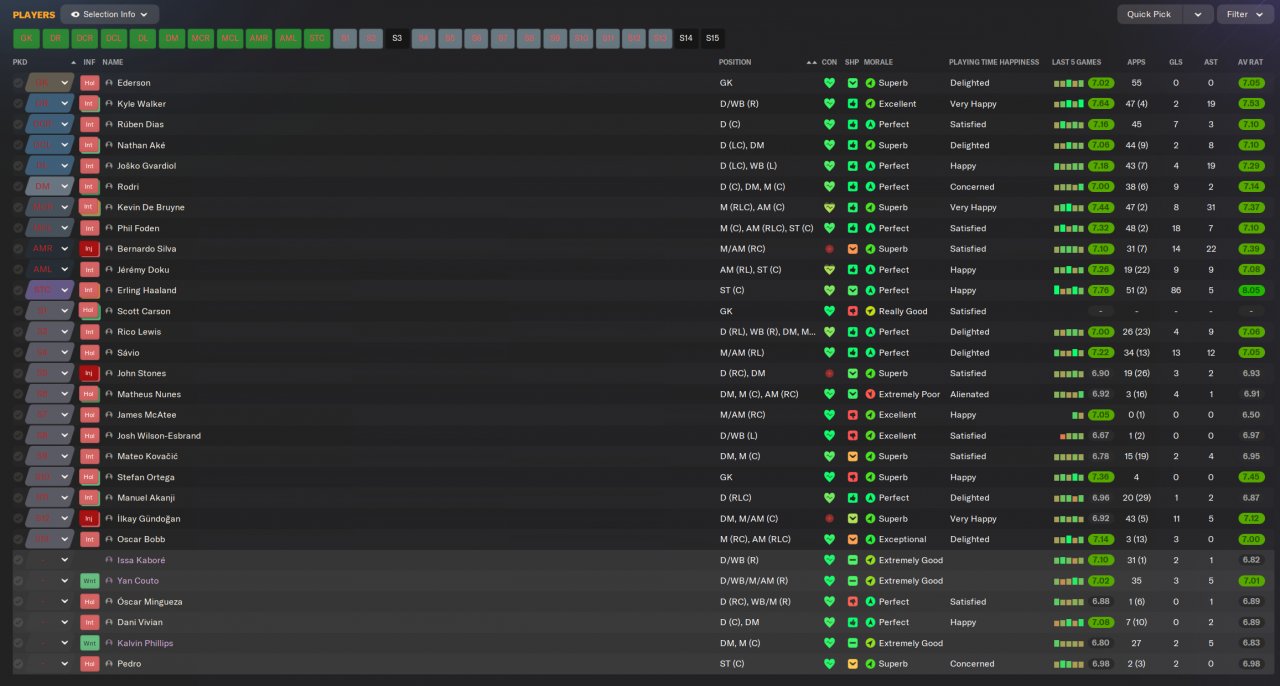Click the Wnt badge for Yan Couto
This screenshot has width=1280, height=686.
click(90, 581)
